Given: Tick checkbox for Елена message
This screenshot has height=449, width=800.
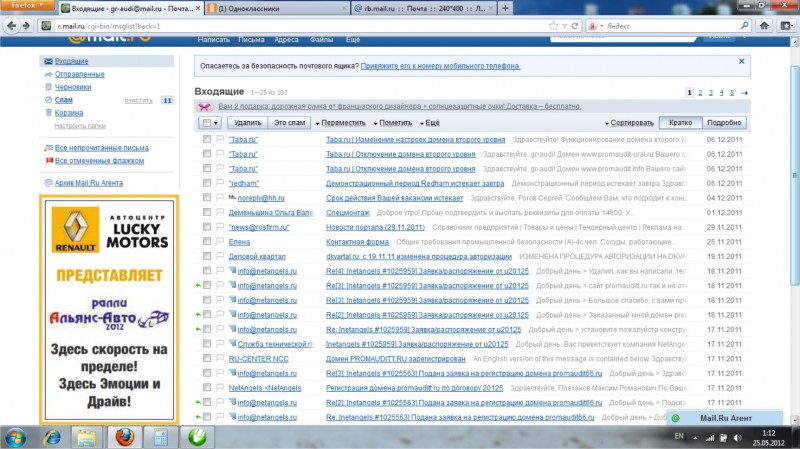Looking at the screenshot, I should coord(207,241).
